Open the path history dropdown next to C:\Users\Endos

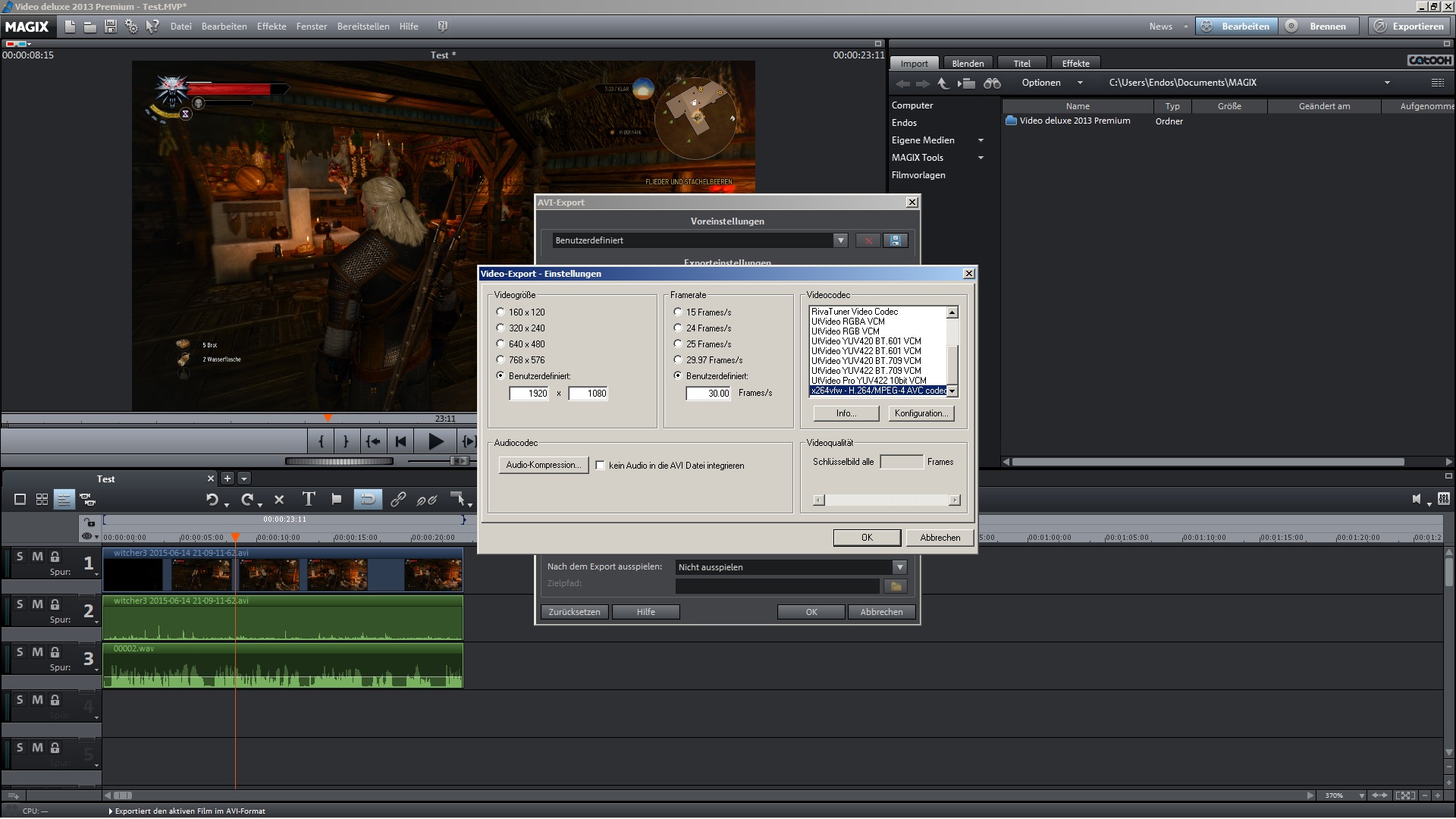tap(1387, 83)
